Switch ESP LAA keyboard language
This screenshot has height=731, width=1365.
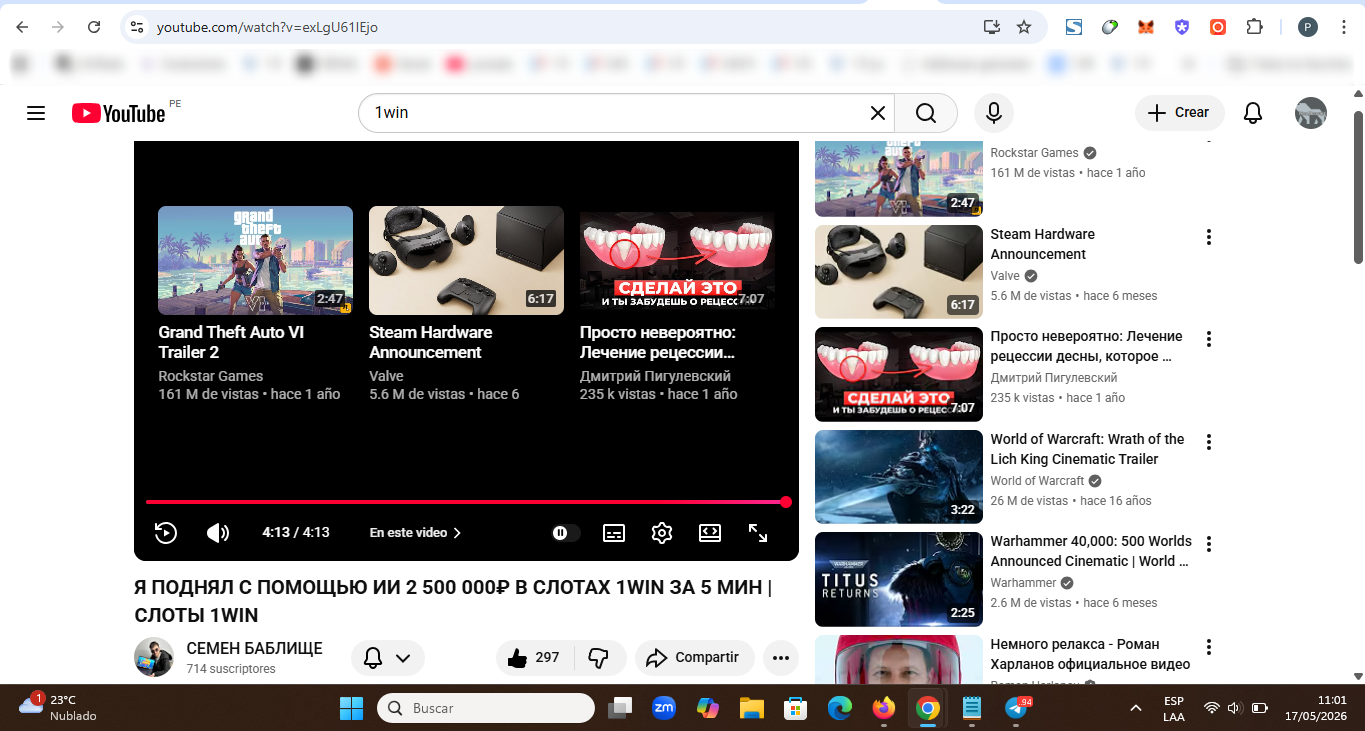pyautogui.click(x=1174, y=708)
